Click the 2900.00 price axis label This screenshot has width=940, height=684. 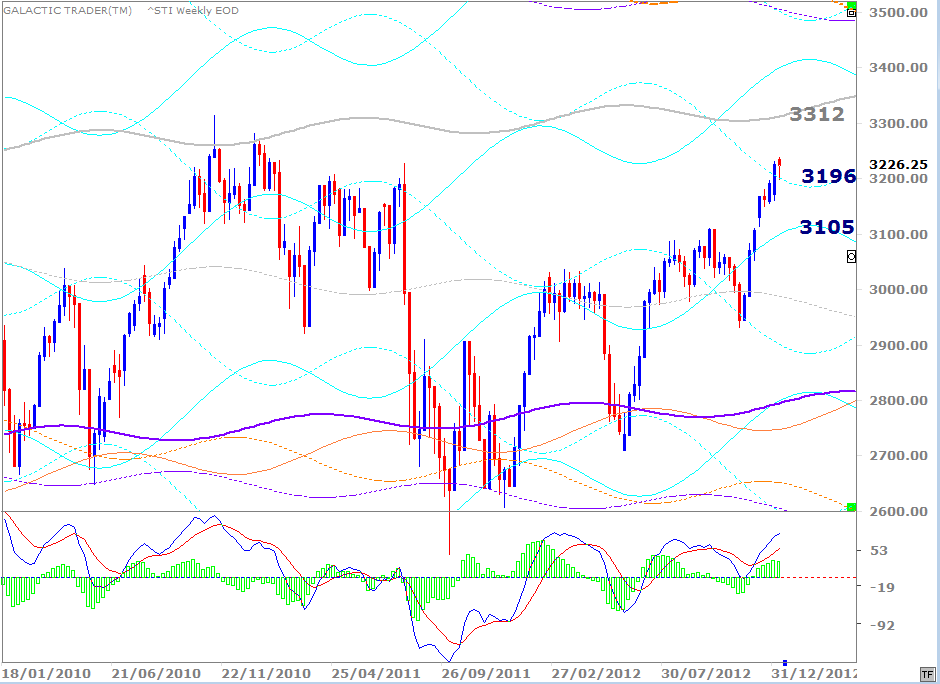pyautogui.click(x=899, y=345)
